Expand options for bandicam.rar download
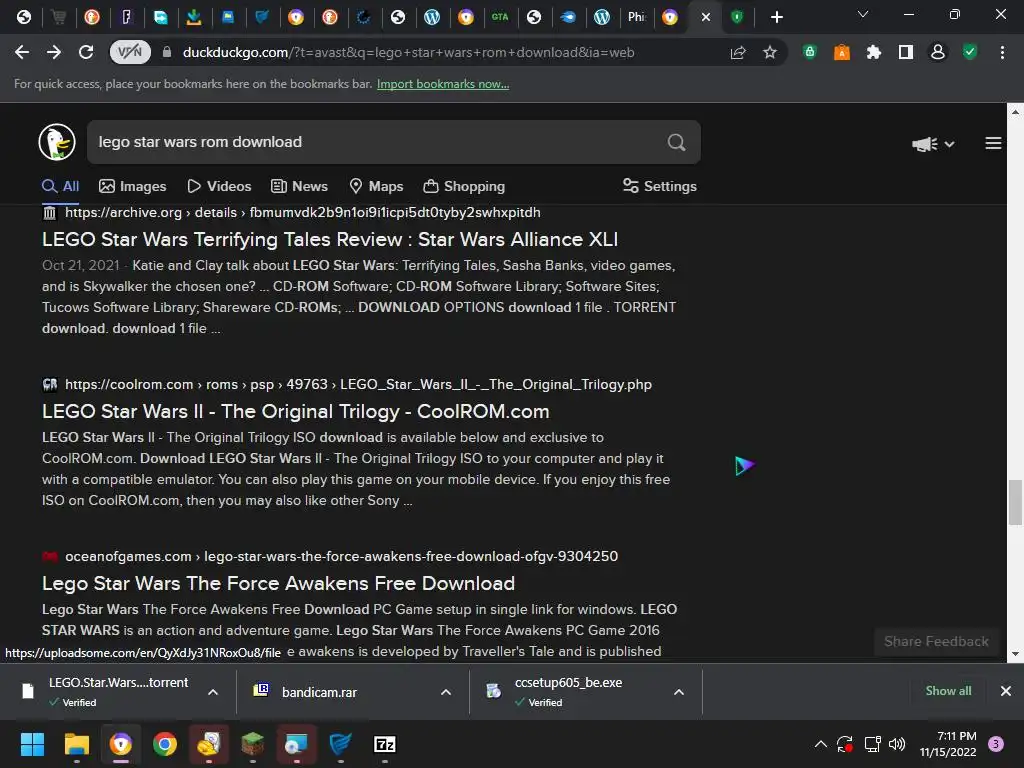 446,692
